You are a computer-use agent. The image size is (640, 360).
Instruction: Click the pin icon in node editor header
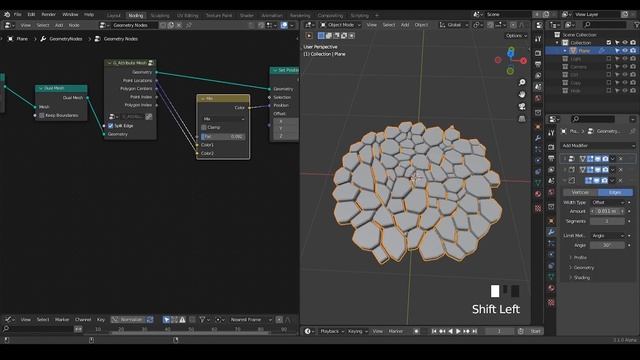(189, 25)
